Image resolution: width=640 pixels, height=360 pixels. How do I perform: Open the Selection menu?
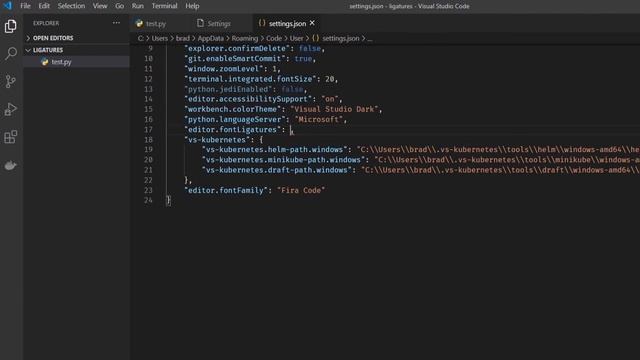(71, 6)
